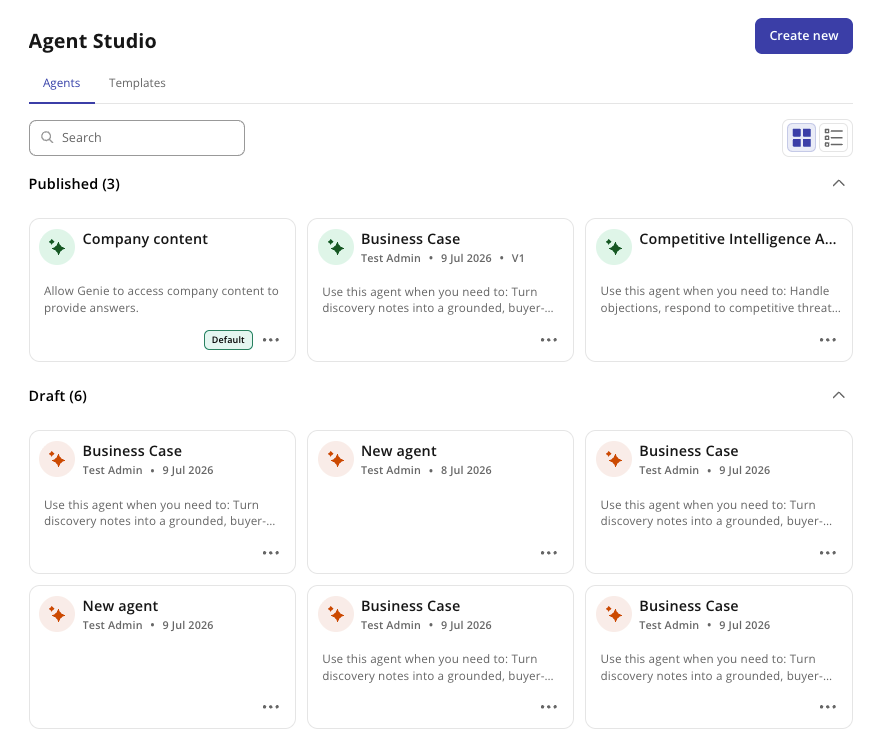Switch to grid view layout
The height and width of the screenshot is (749, 891).
click(x=801, y=138)
